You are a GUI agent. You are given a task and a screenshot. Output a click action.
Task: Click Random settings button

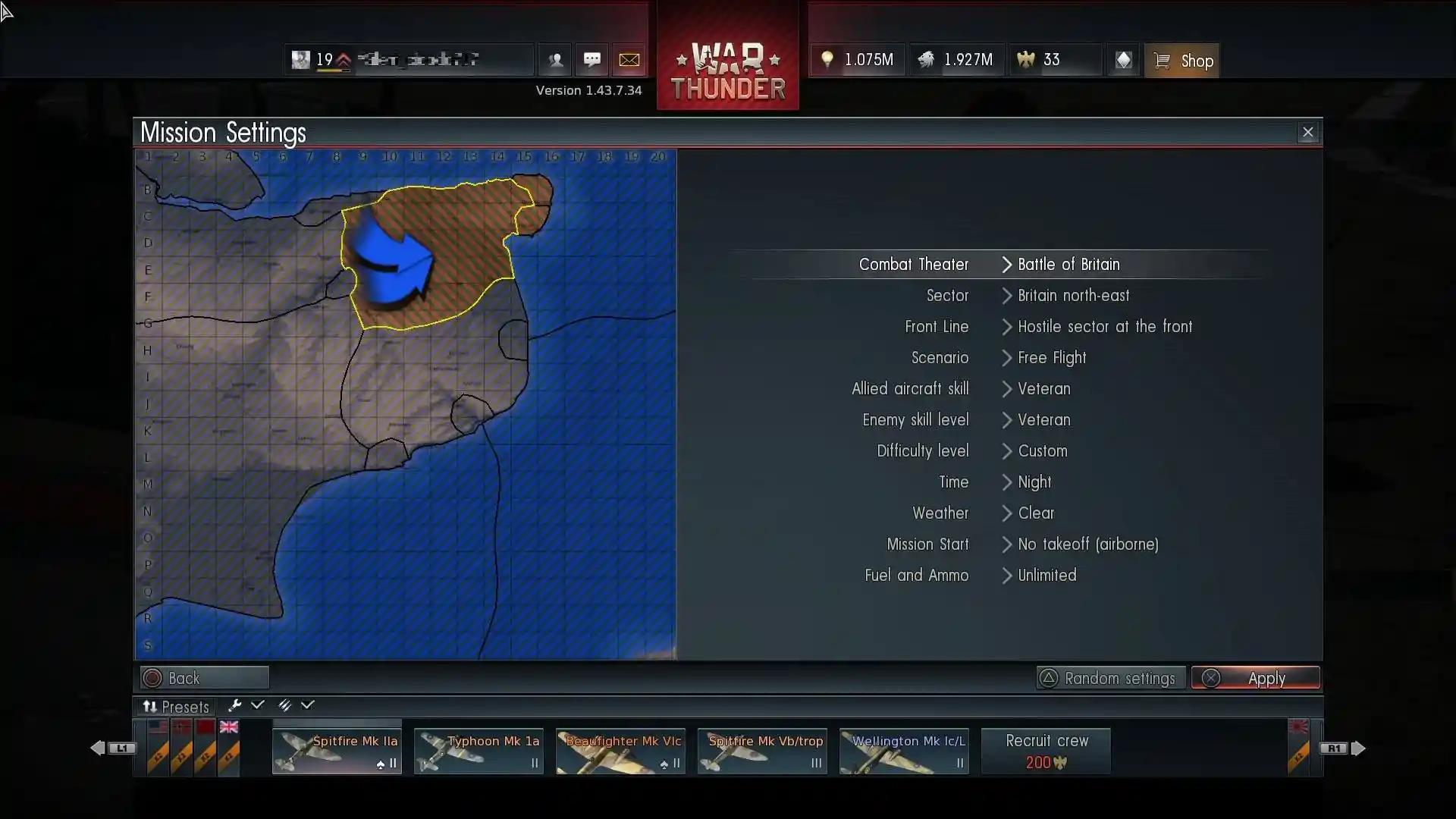coord(1110,678)
